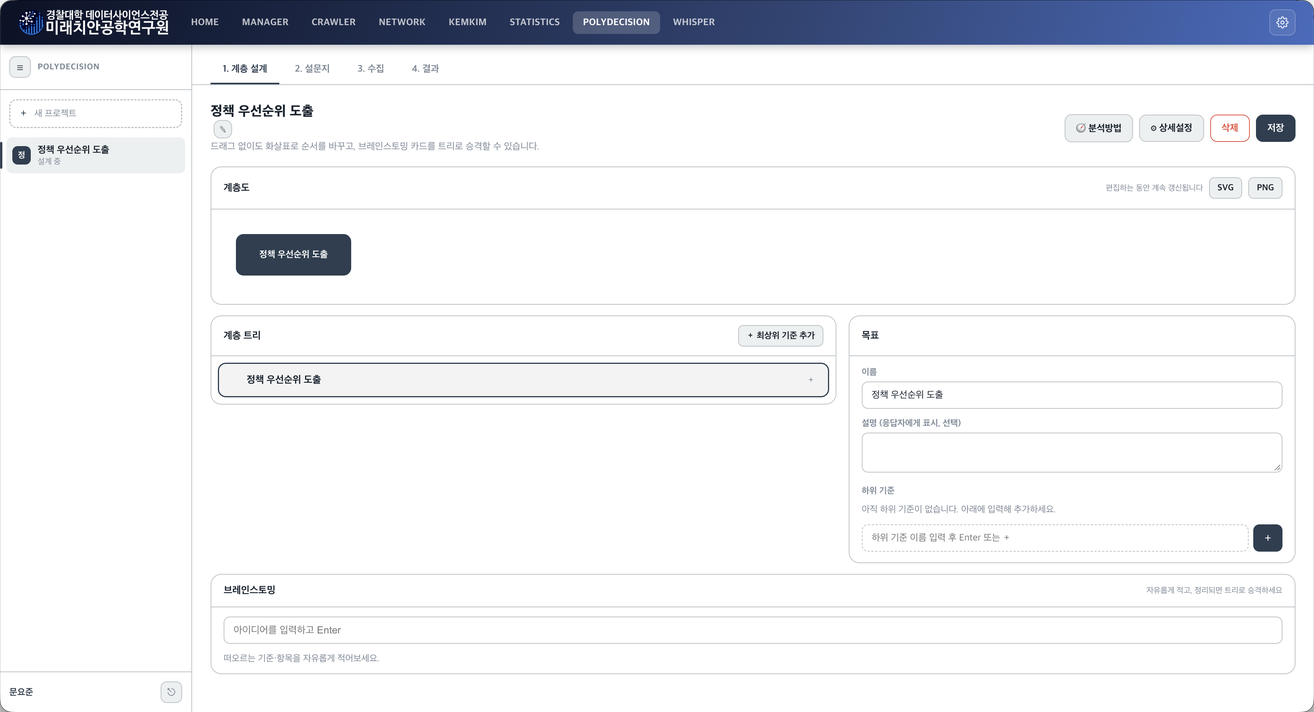Open the NETWORK menu
This screenshot has width=1314, height=712.
[x=402, y=22]
